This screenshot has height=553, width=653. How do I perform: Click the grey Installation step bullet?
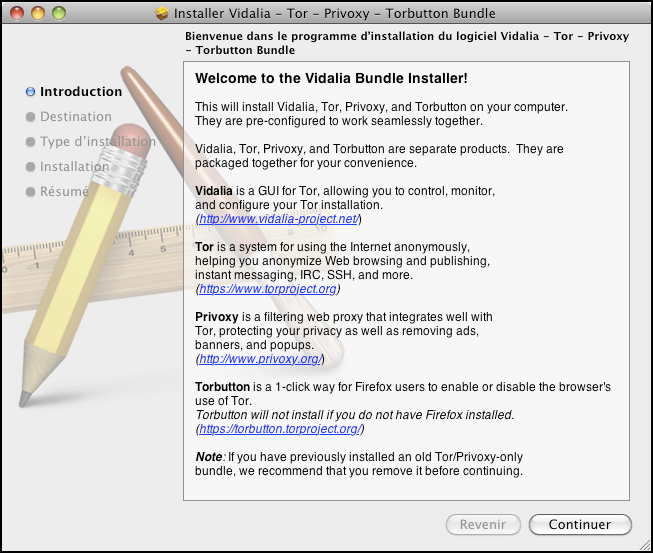30,167
